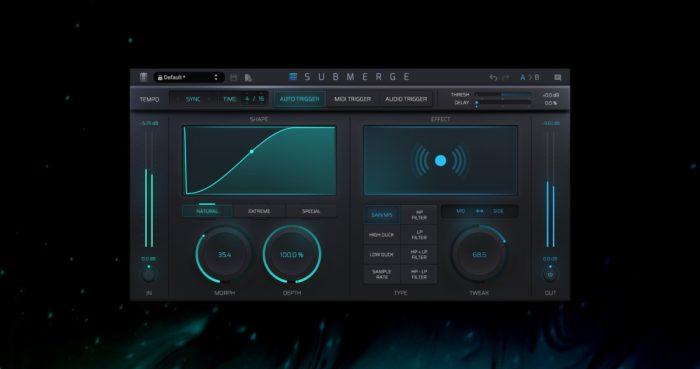The height and width of the screenshot is (369, 700).
Task: Click the input gain value above IN knob
Action: point(149,259)
